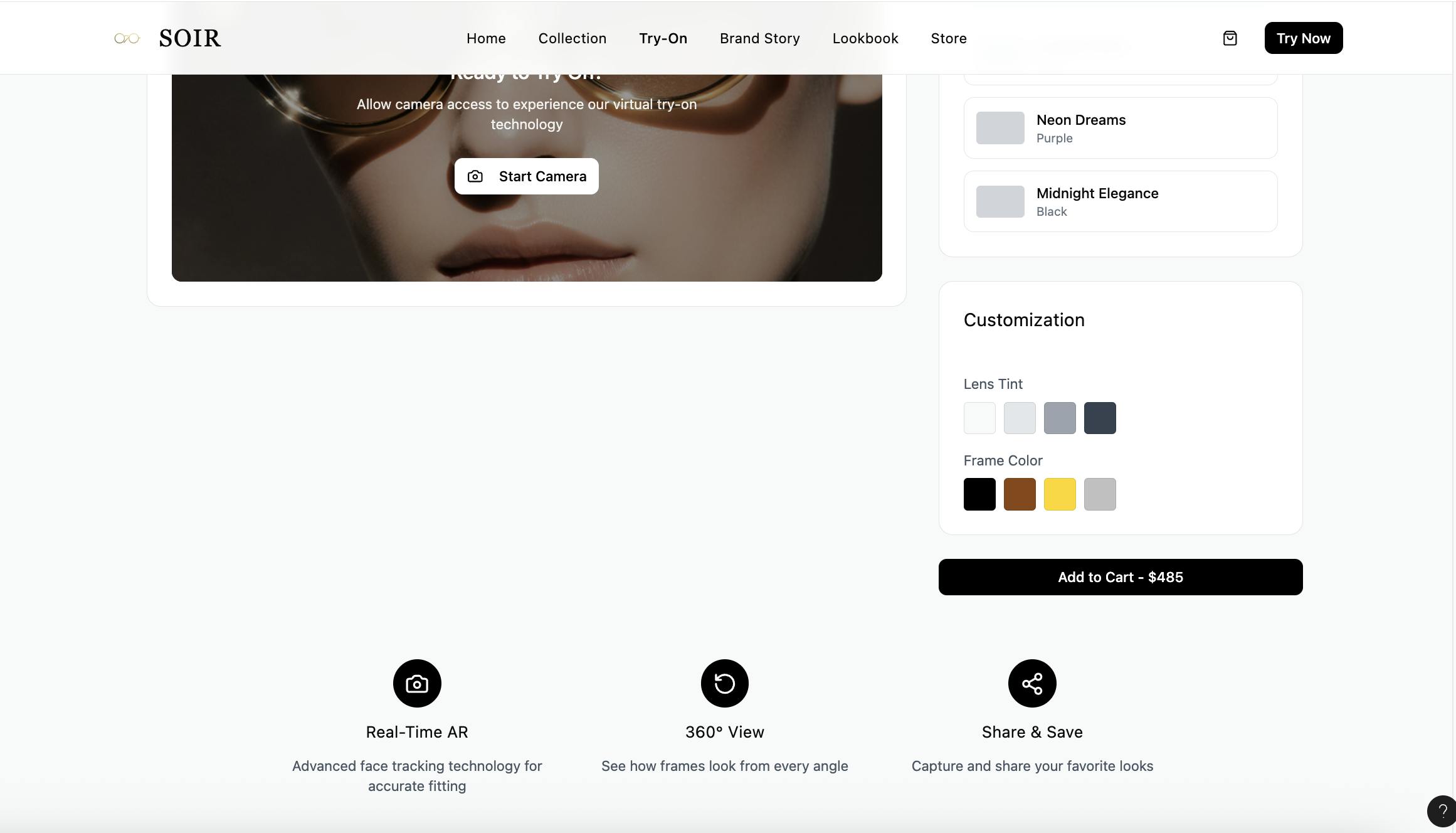1456x833 pixels.
Task: Open the Lookbook nav link
Action: click(x=865, y=38)
